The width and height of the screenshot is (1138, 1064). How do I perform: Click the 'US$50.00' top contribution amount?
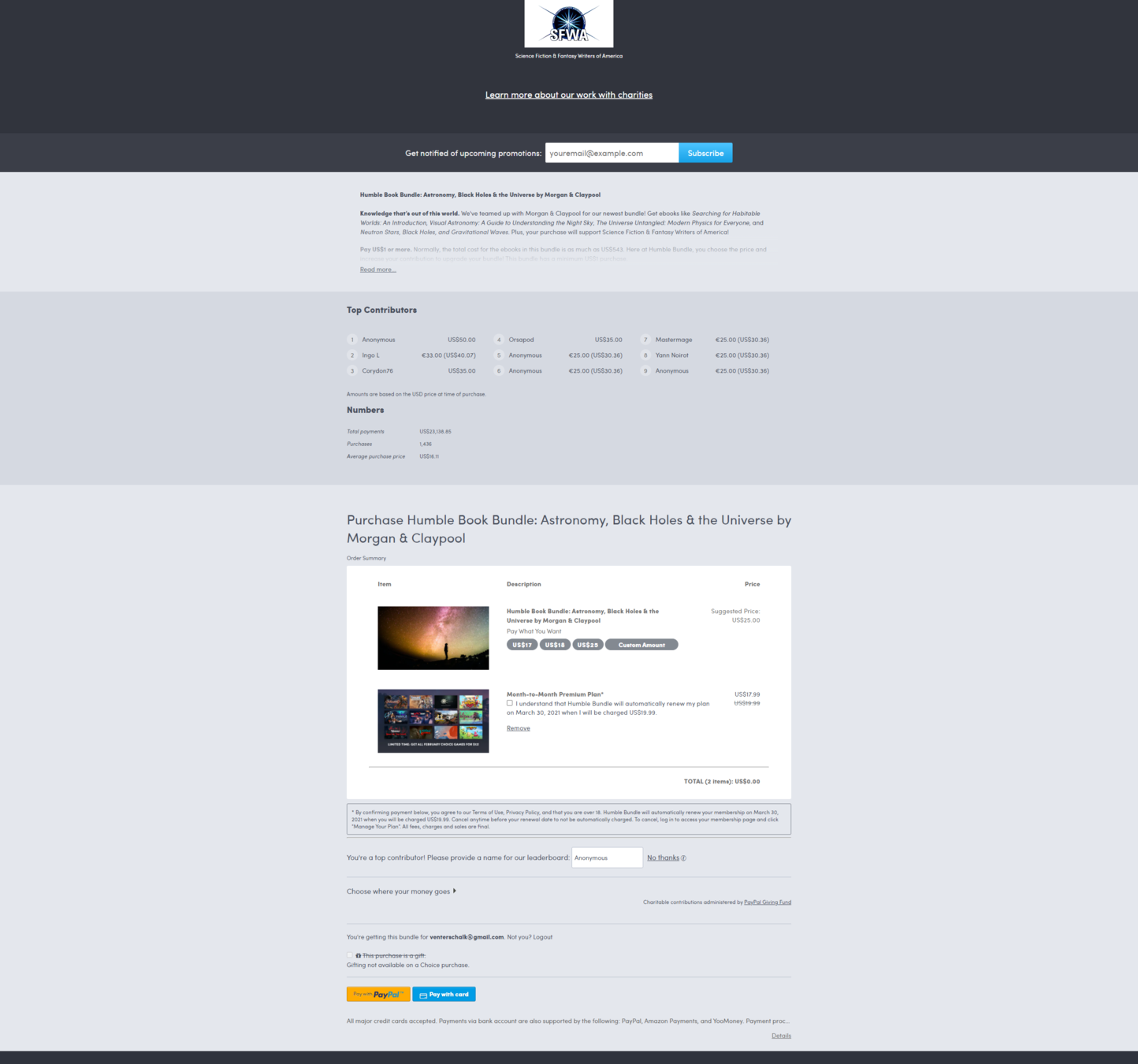(462, 340)
